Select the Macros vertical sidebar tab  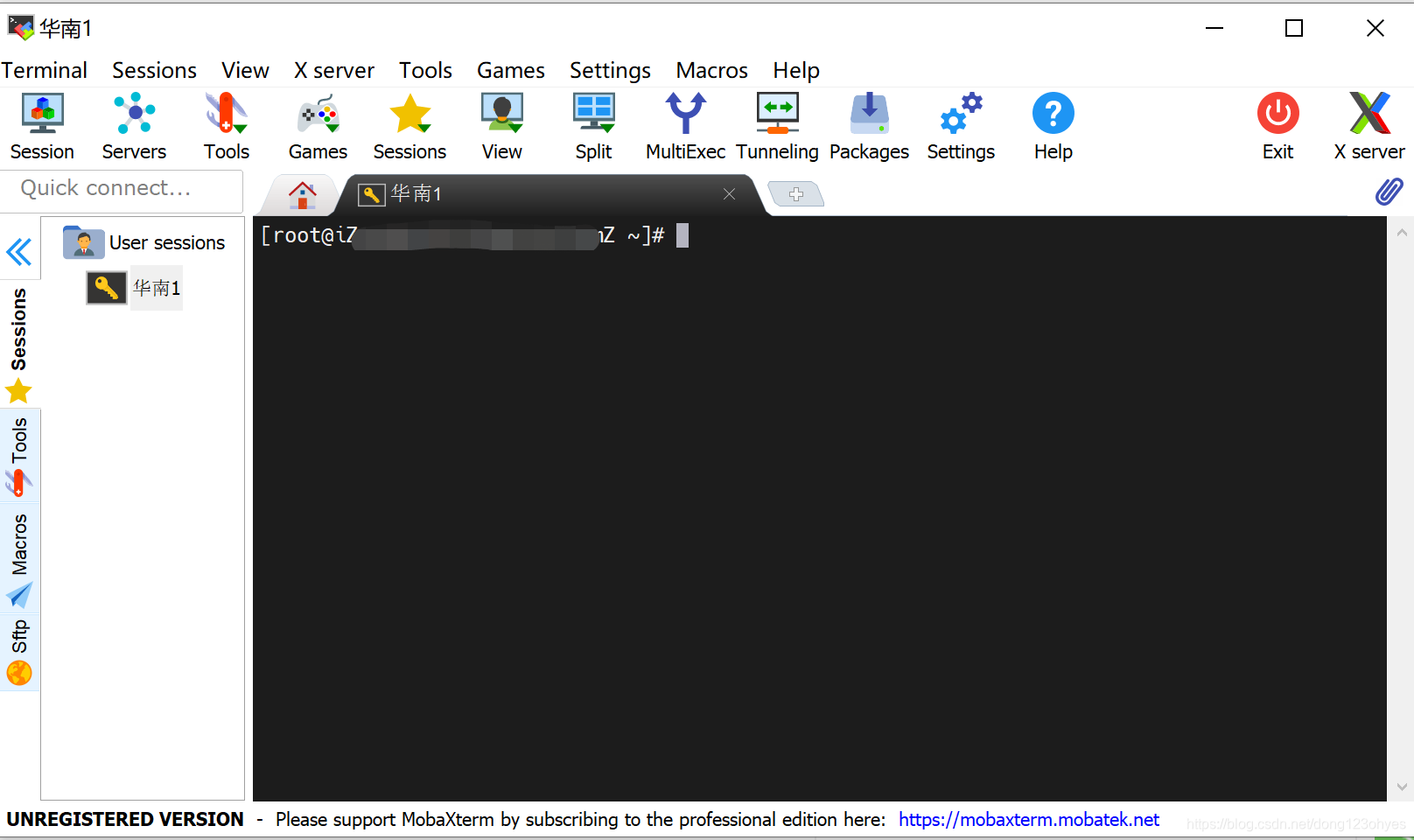click(x=19, y=560)
